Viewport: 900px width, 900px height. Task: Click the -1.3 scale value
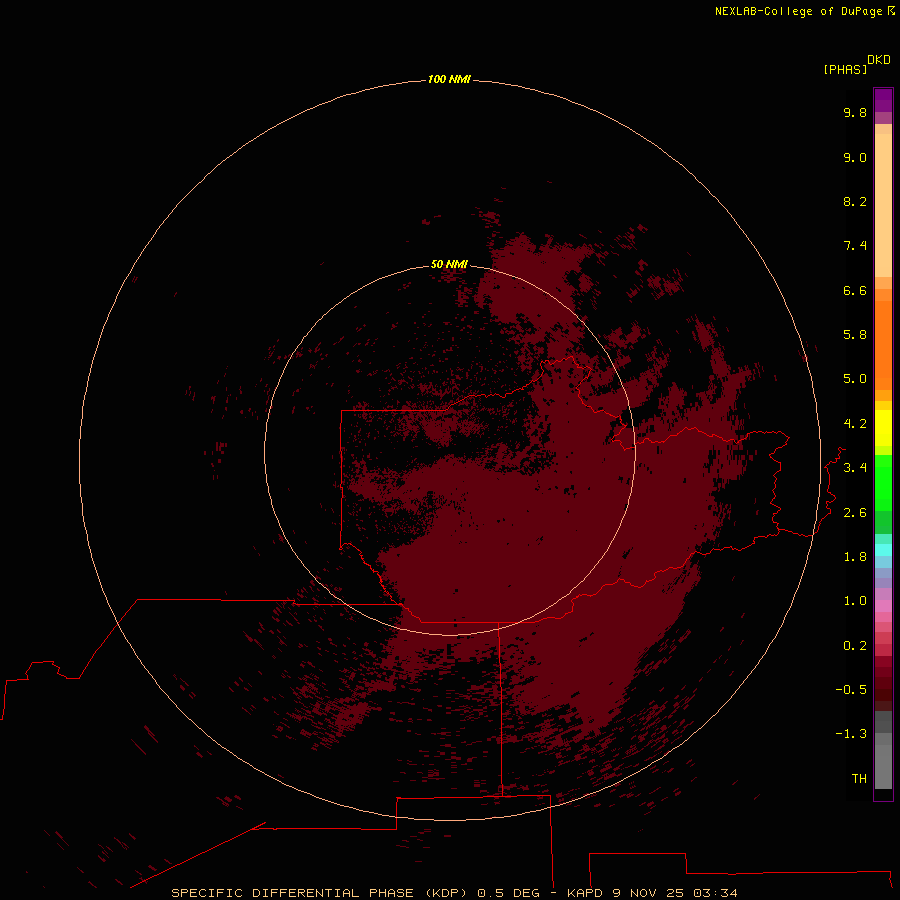851,734
